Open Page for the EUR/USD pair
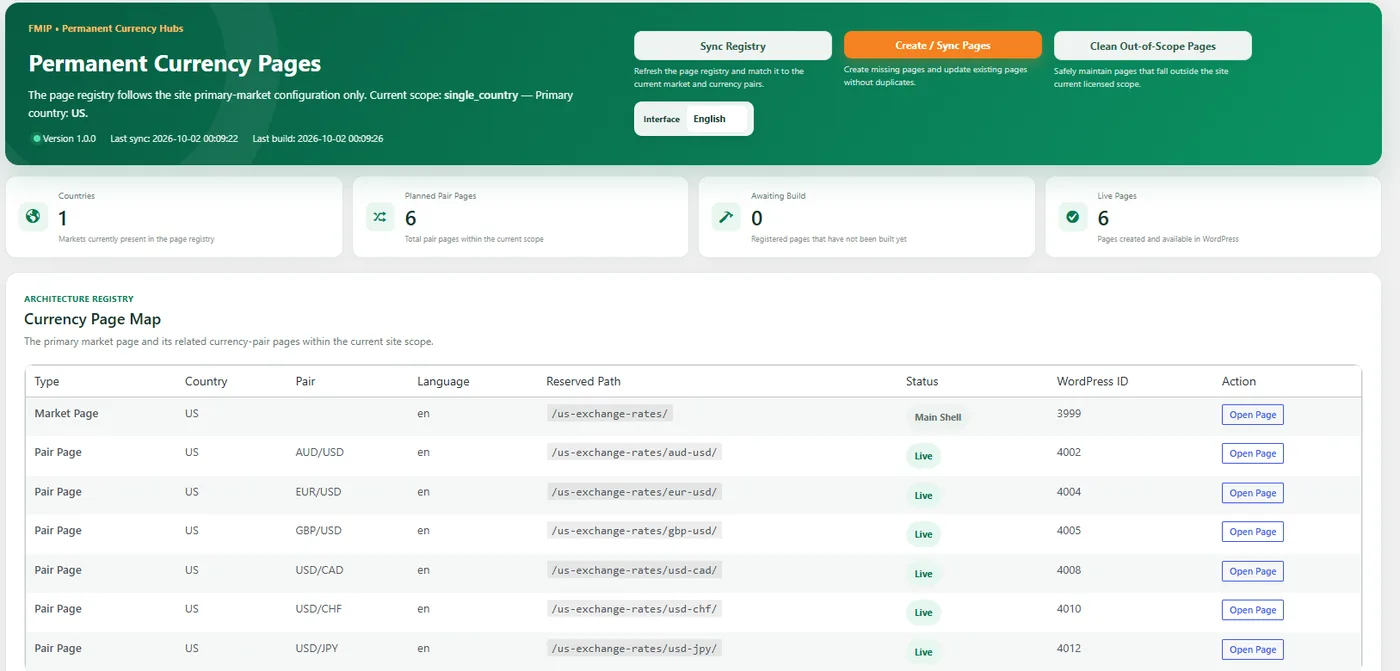This screenshot has height=671, width=1400. [1253, 493]
